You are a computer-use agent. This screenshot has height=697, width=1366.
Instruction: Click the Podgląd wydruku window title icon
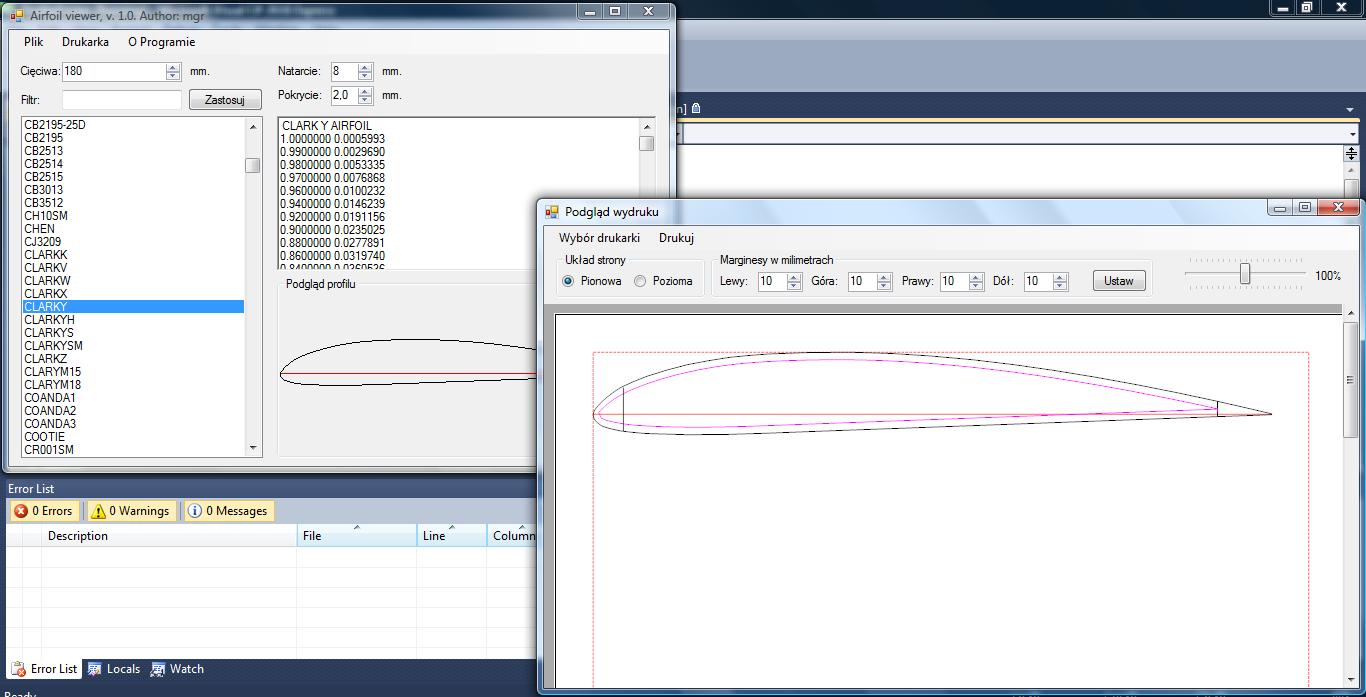click(x=551, y=212)
